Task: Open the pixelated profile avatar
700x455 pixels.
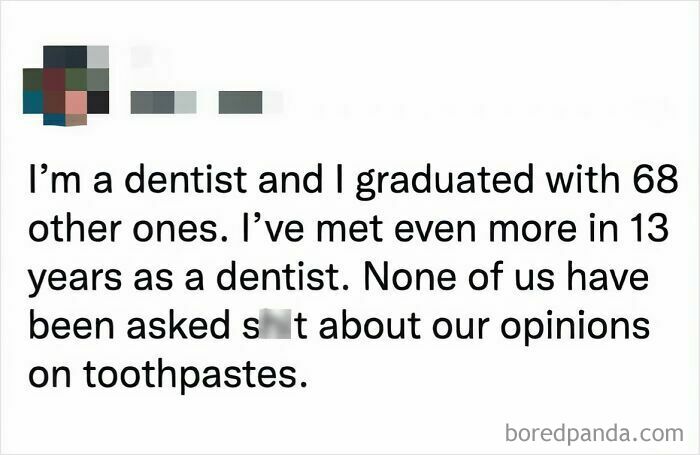Action: click(x=66, y=85)
